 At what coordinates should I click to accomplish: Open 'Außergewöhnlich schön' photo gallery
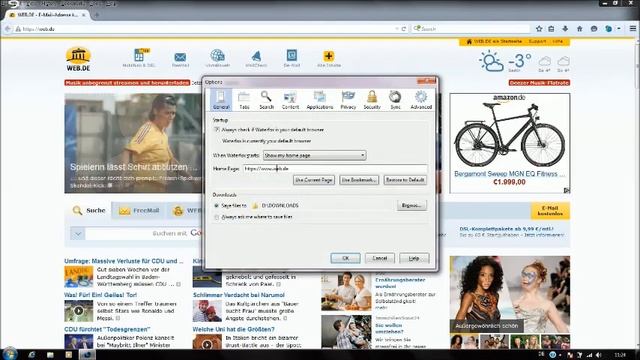510,294
